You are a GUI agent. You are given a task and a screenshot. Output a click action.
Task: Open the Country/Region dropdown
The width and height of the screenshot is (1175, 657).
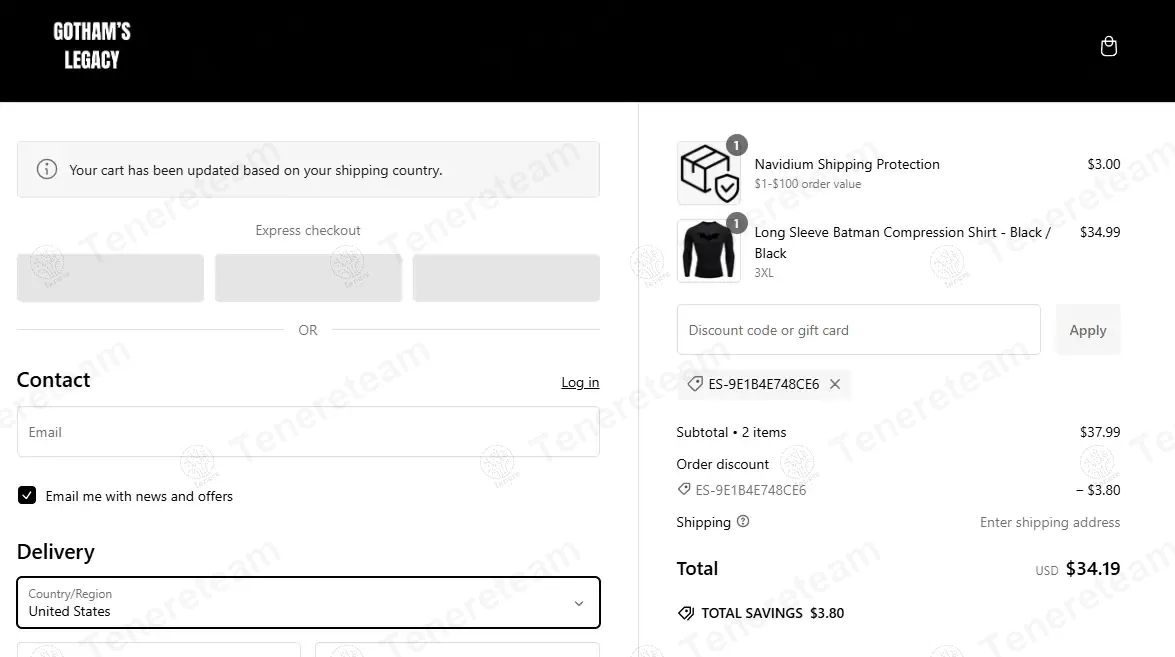(308, 602)
